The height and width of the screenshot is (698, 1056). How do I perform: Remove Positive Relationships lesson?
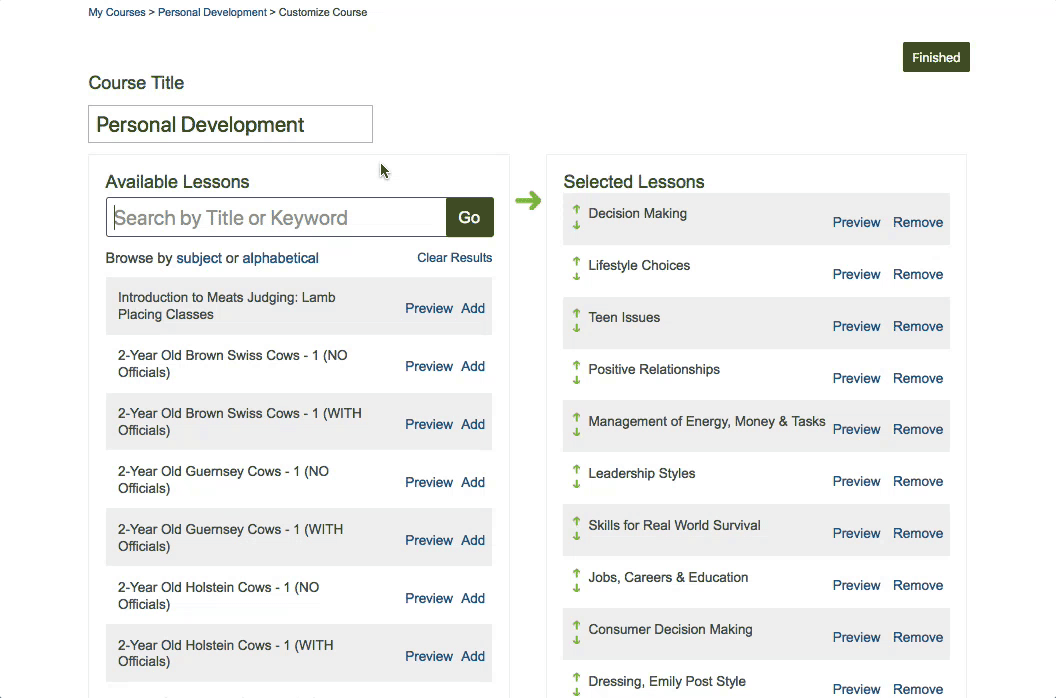[918, 377]
